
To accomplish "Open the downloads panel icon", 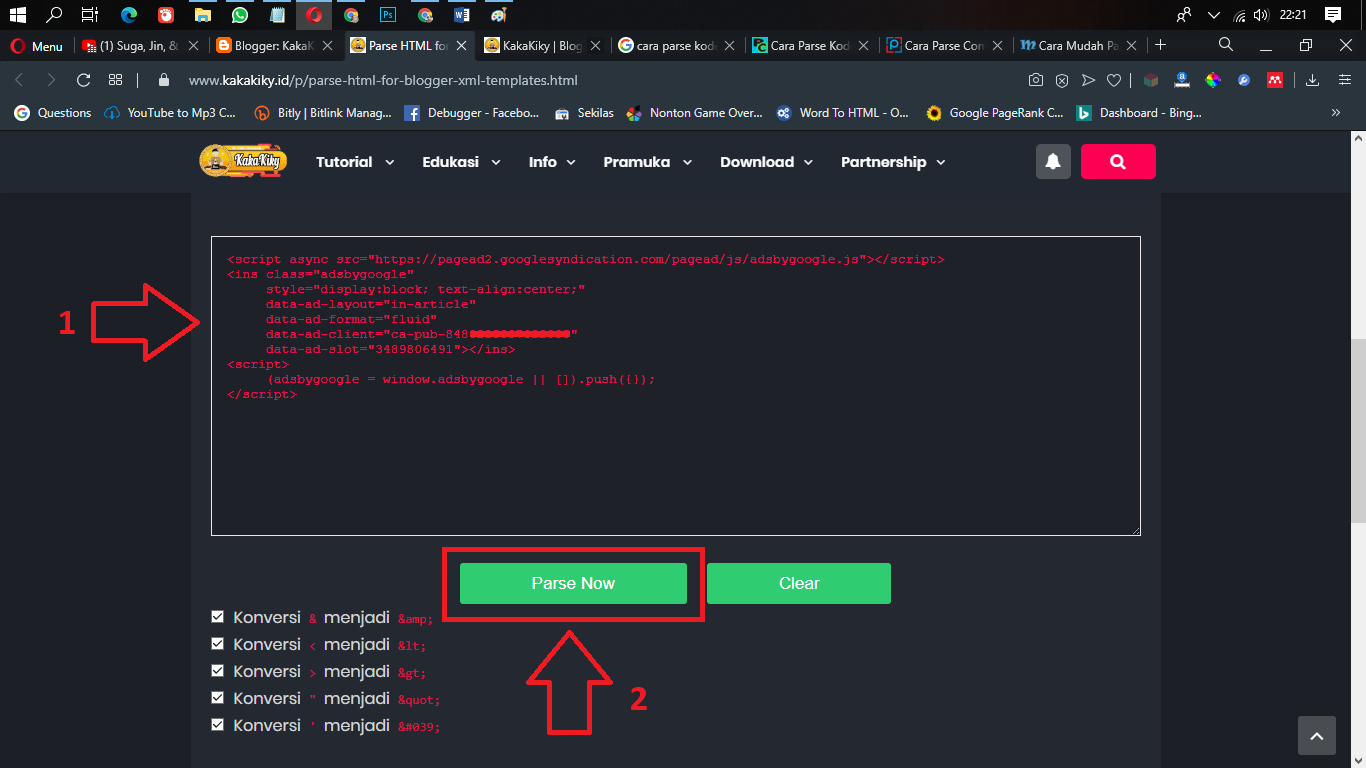I will (1313, 80).
